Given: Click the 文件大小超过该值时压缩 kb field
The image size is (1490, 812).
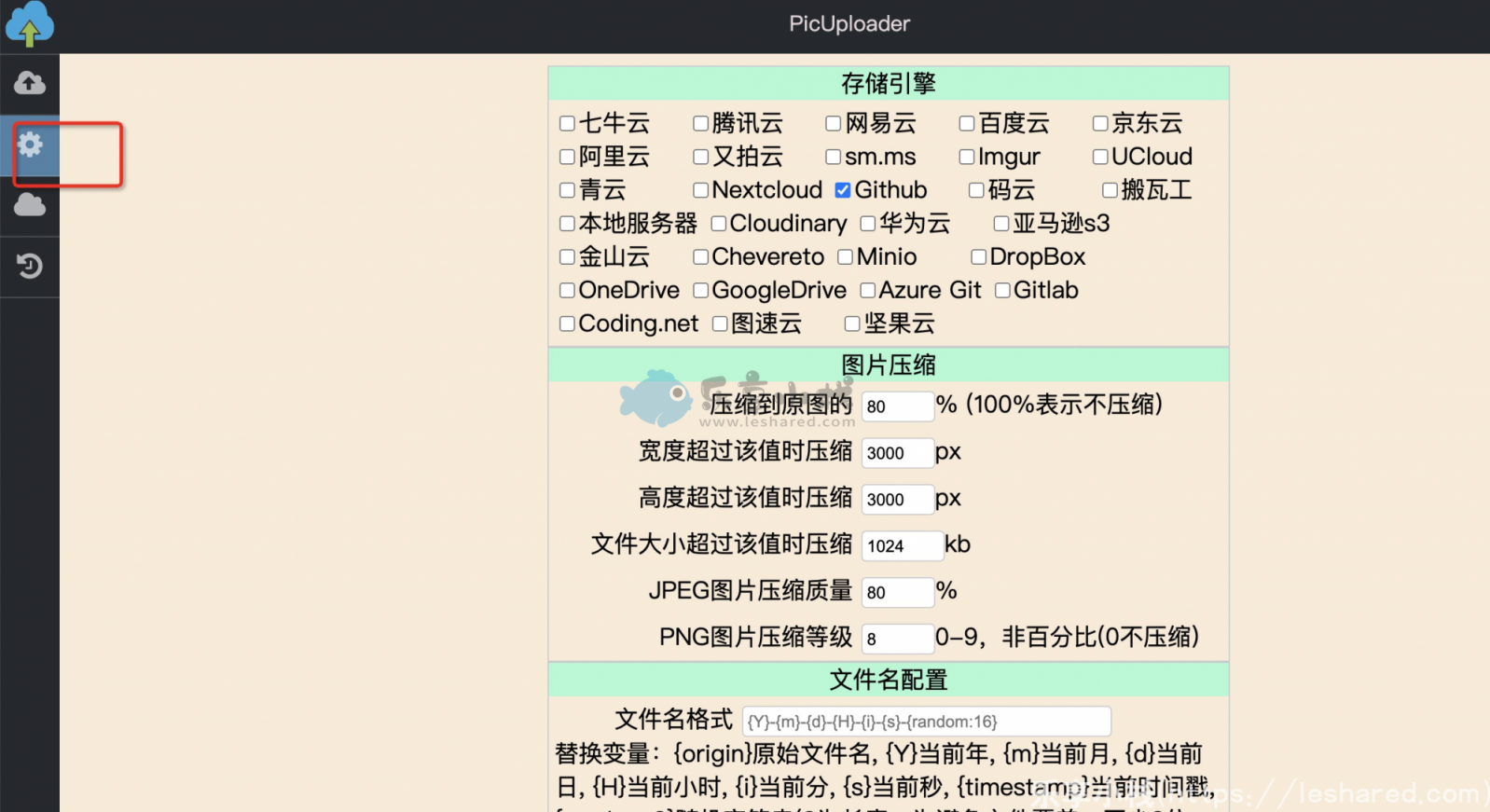Looking at the screenshot, I should [x=902, y=546].
